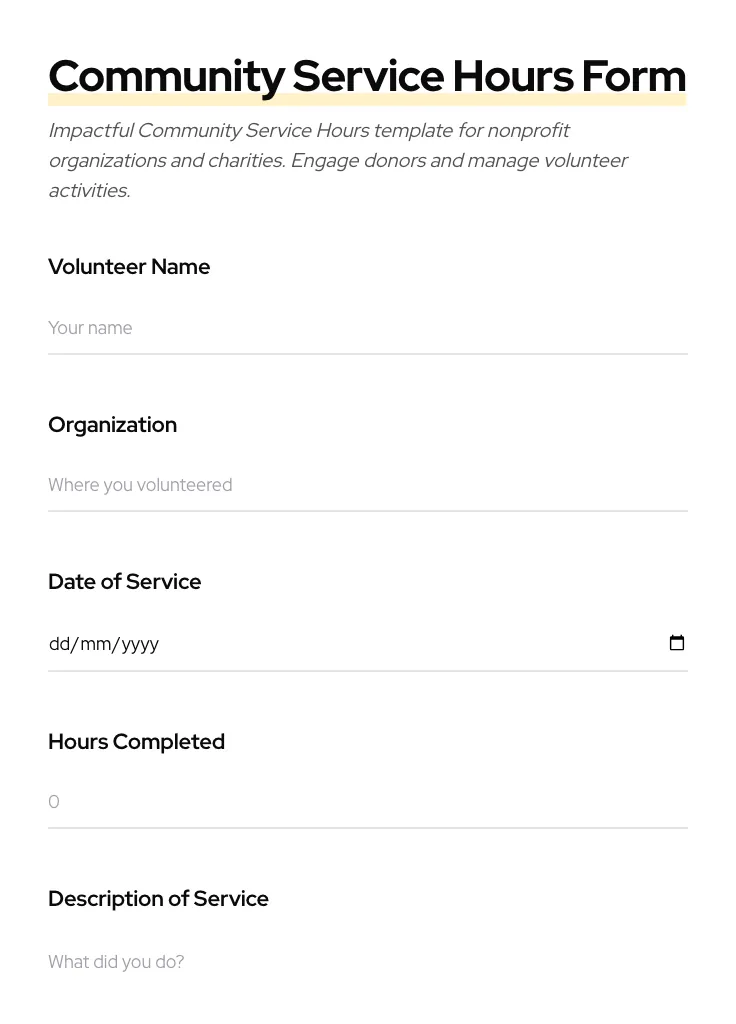
Task: Click the 'Organization' field label
Action: (112, 425)
